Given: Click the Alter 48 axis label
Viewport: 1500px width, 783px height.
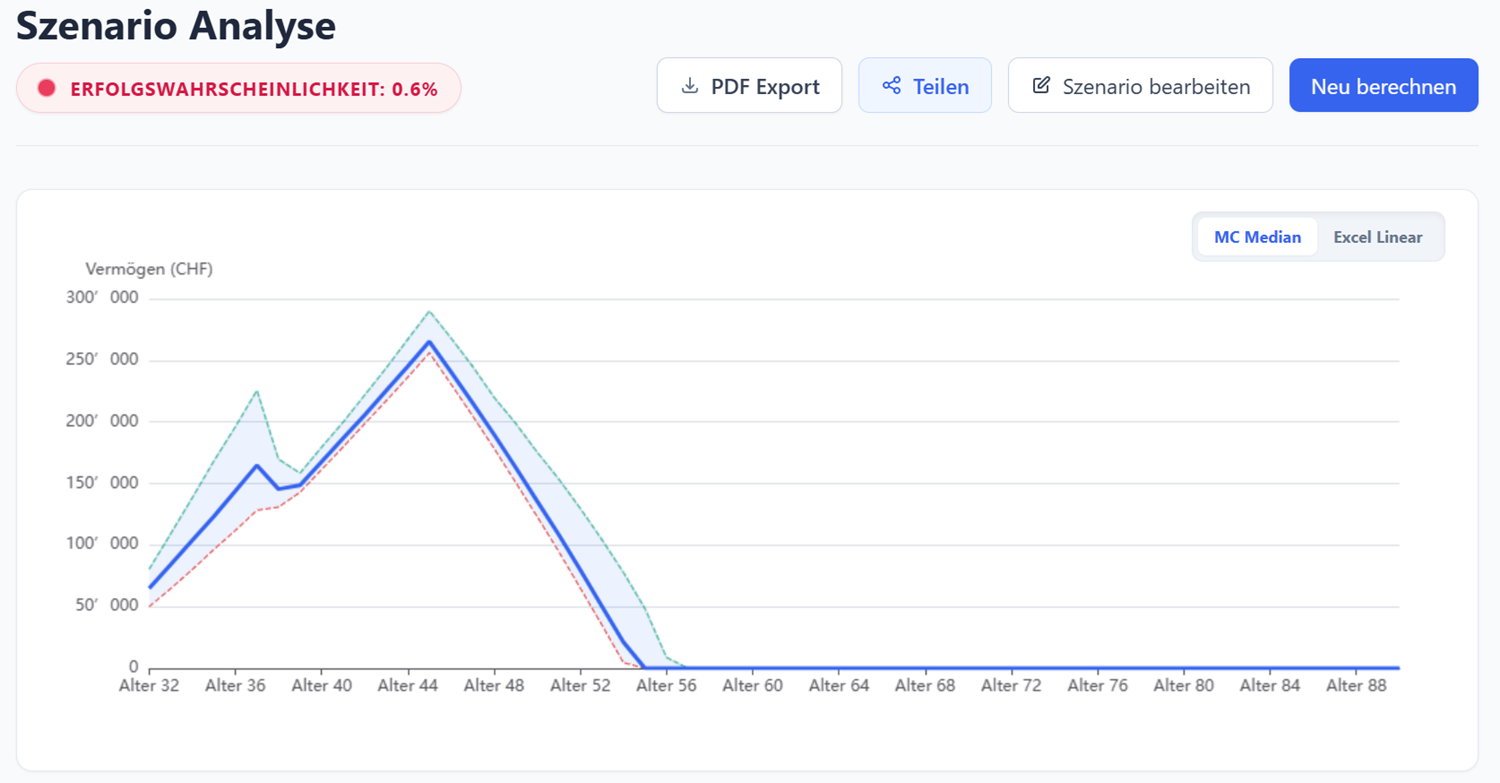Looking at the screenshot, I should (494, 686).
